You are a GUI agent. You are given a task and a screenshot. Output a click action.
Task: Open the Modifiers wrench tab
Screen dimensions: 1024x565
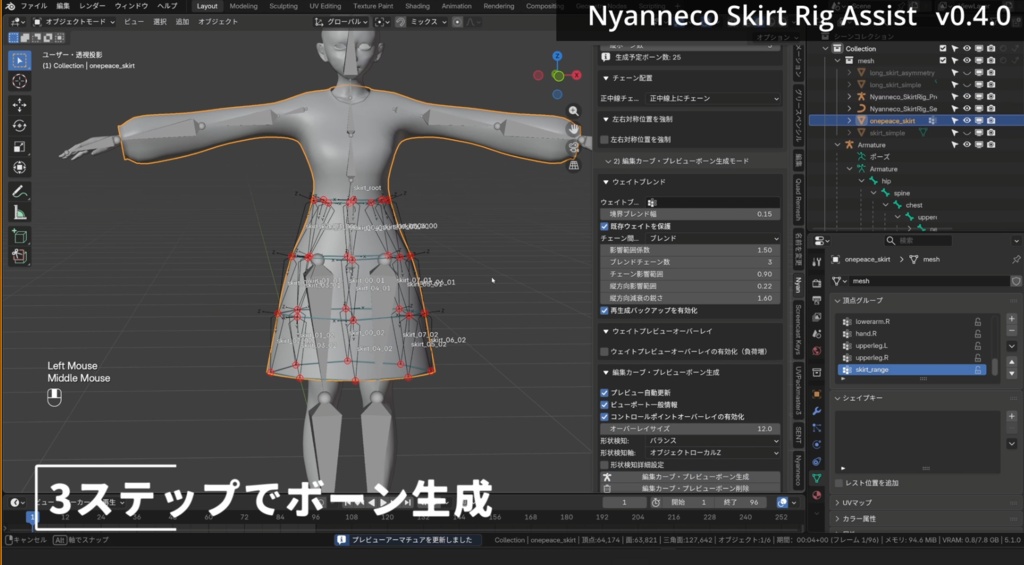point(816,411)
